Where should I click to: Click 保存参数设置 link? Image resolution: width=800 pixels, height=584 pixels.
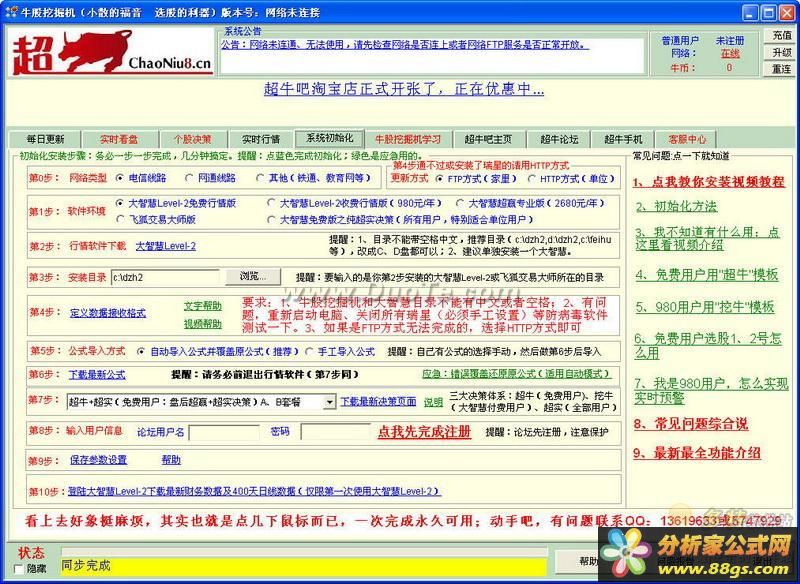[x=98, y=460]
